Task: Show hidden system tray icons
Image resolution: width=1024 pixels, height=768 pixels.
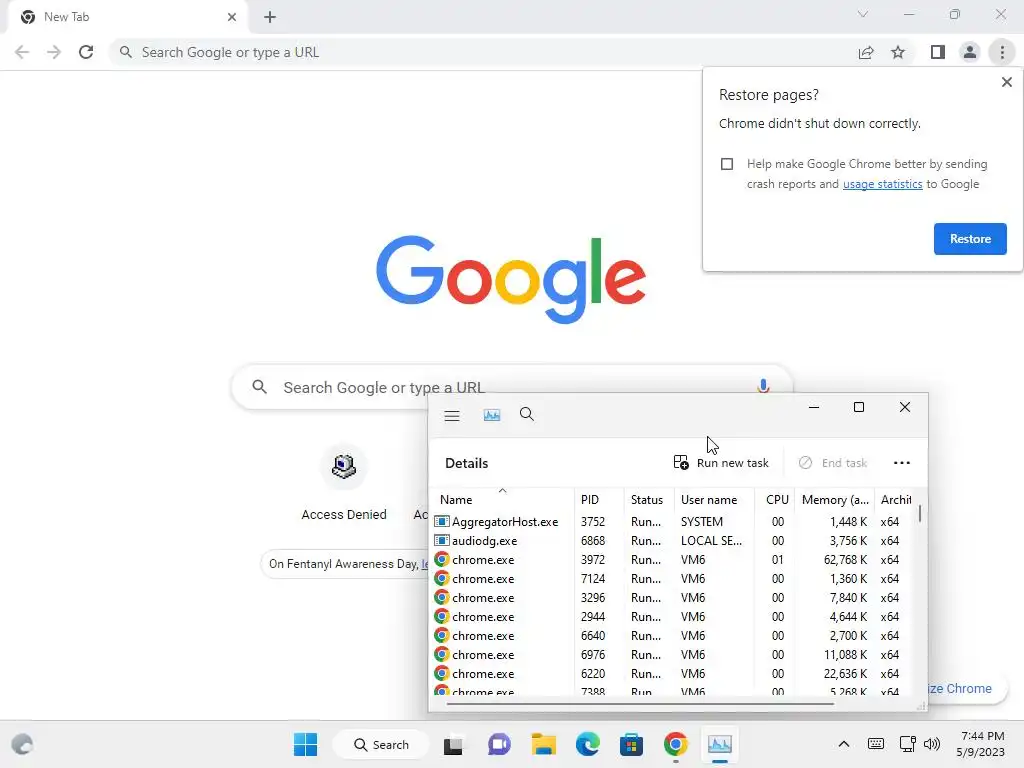Action: click(x=844, y=744)
